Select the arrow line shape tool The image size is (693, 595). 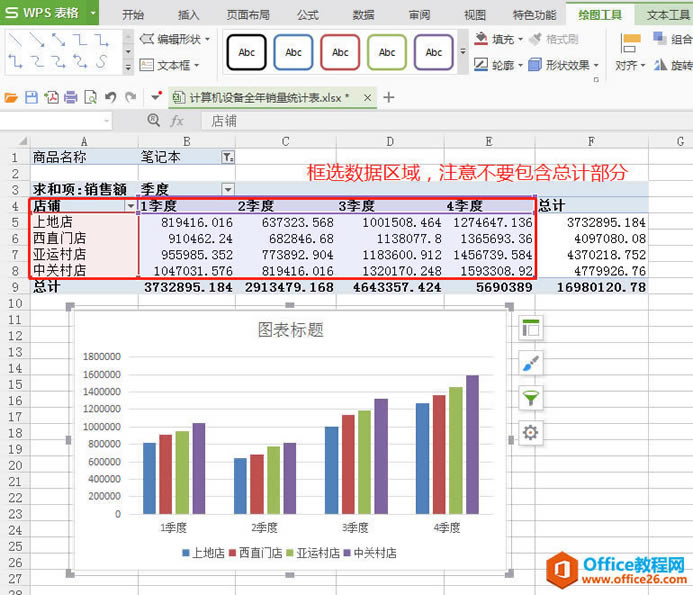point(37,40)
